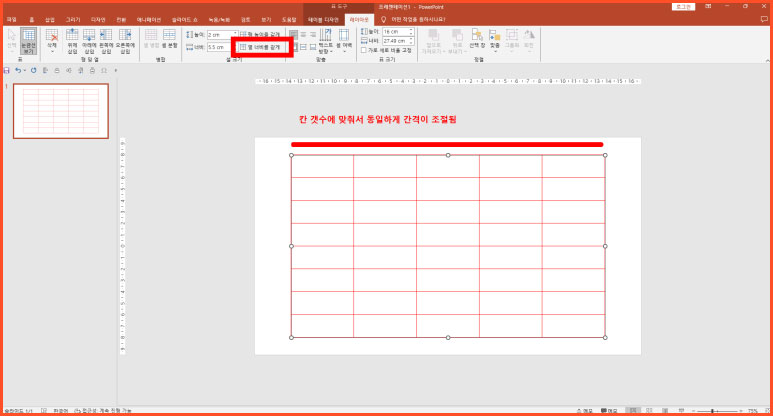773x416 pixels.
Task: Click the 75% zoom level
Action: (x=752, y=411)
